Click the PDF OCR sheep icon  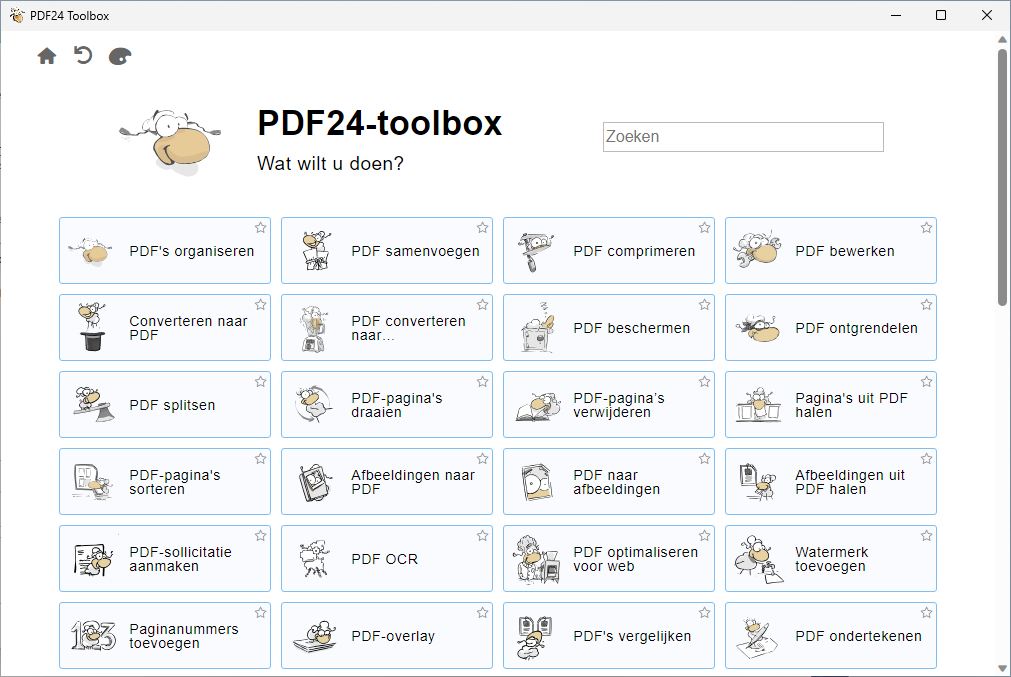[315, 558]
